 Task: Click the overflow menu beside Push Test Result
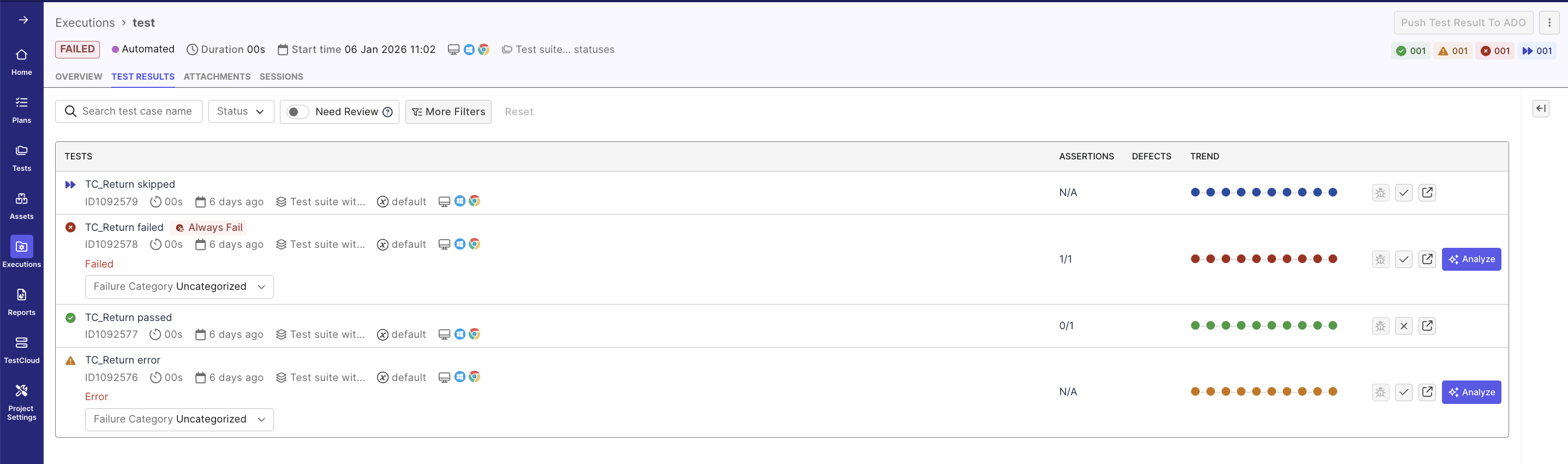click(x=1550, y=22)
